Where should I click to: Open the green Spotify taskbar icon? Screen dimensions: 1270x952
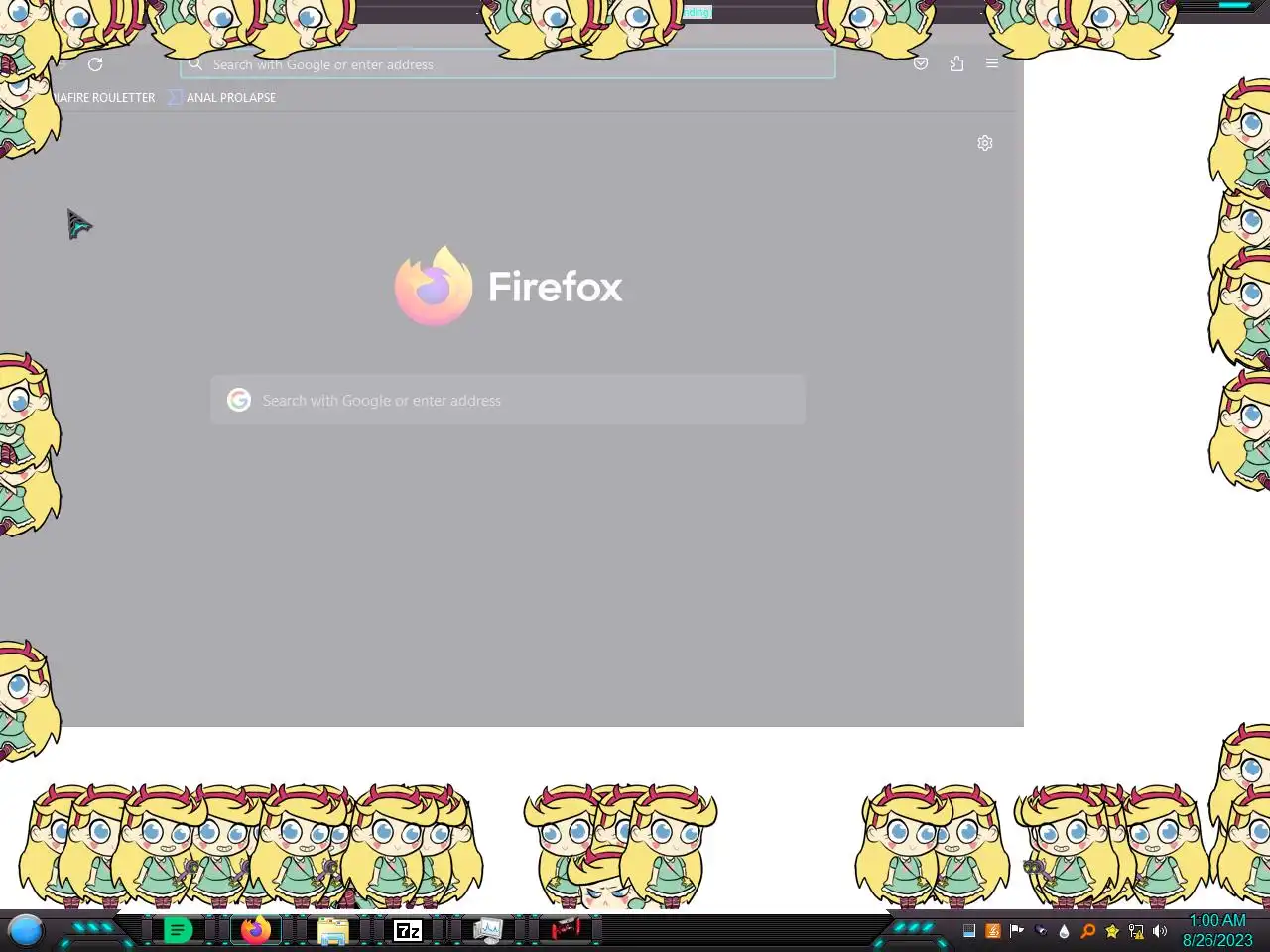tap(178, 930)
